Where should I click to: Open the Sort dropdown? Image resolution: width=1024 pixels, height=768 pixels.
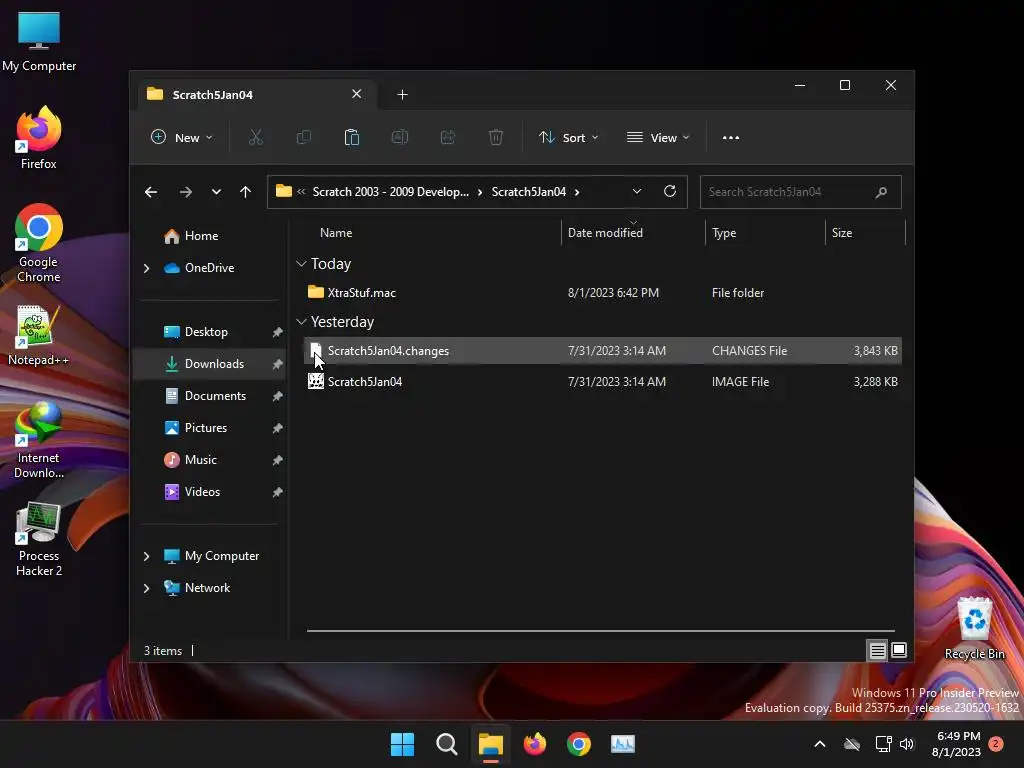568,137
